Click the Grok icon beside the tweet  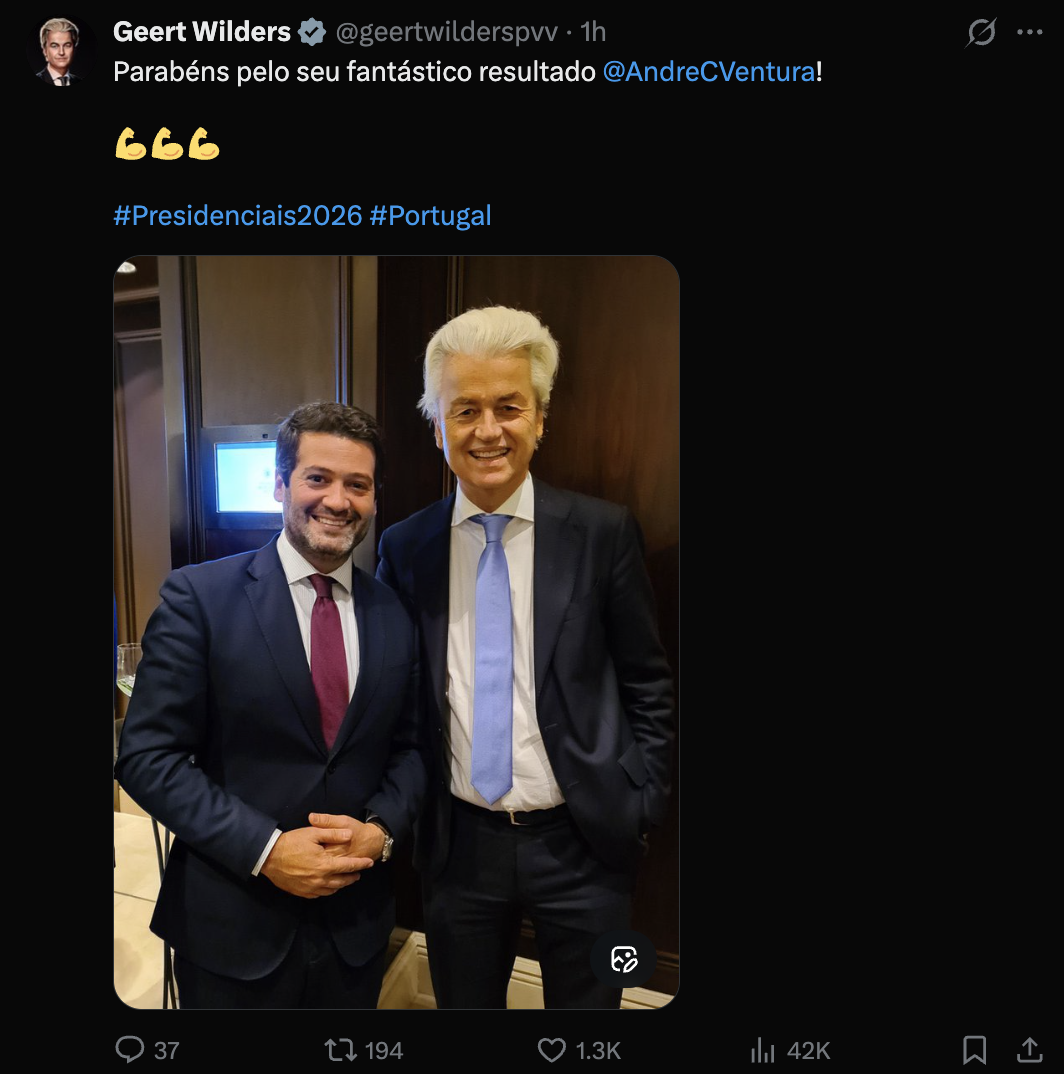pos(981,33)
